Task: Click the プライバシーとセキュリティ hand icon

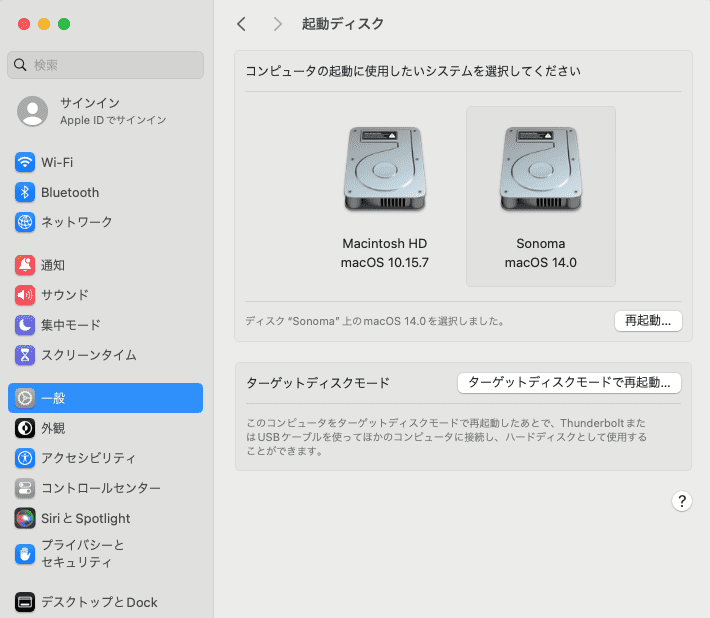Action: click(25, 553)
